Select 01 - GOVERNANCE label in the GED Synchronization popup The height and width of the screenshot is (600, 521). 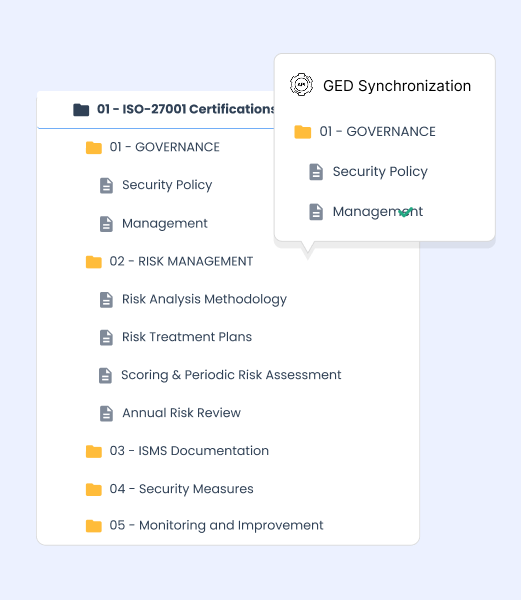click(377, 132)
